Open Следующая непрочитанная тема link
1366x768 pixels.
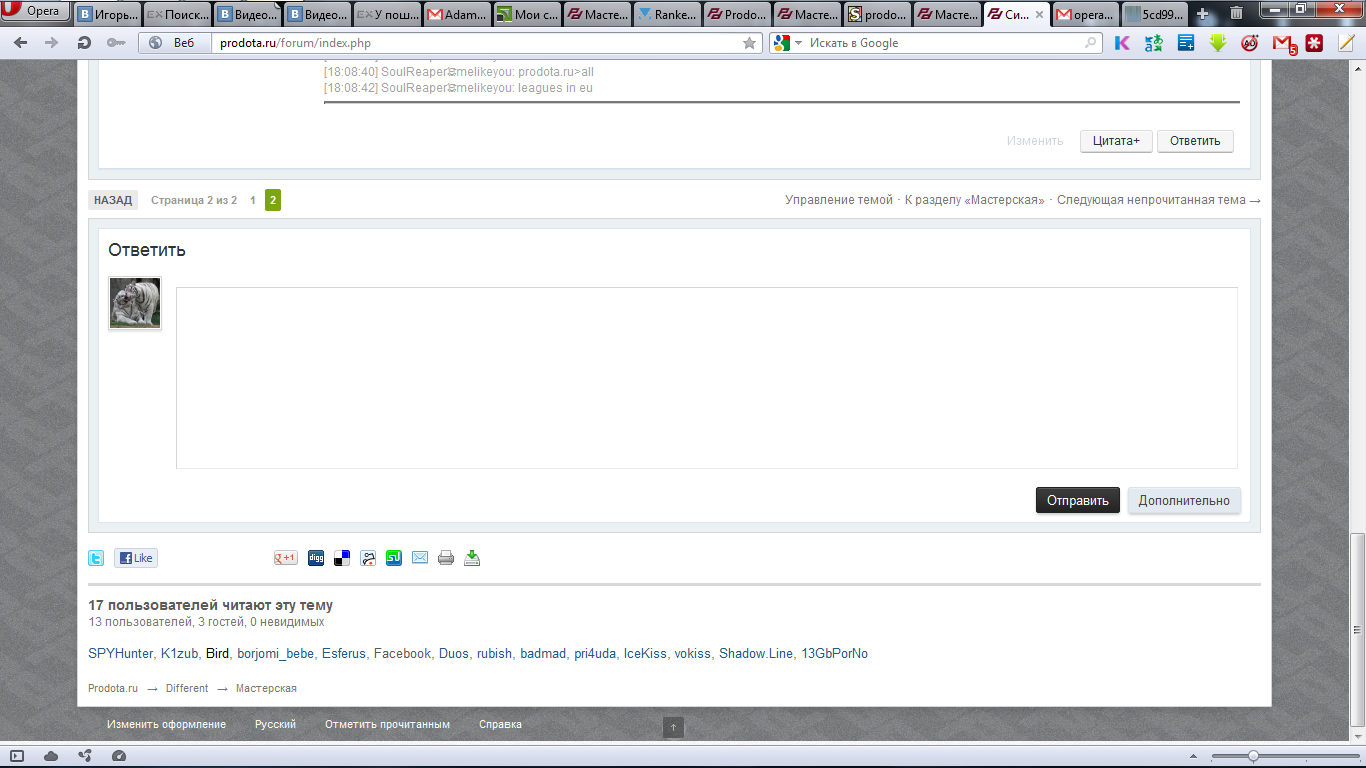(1159, 200)
